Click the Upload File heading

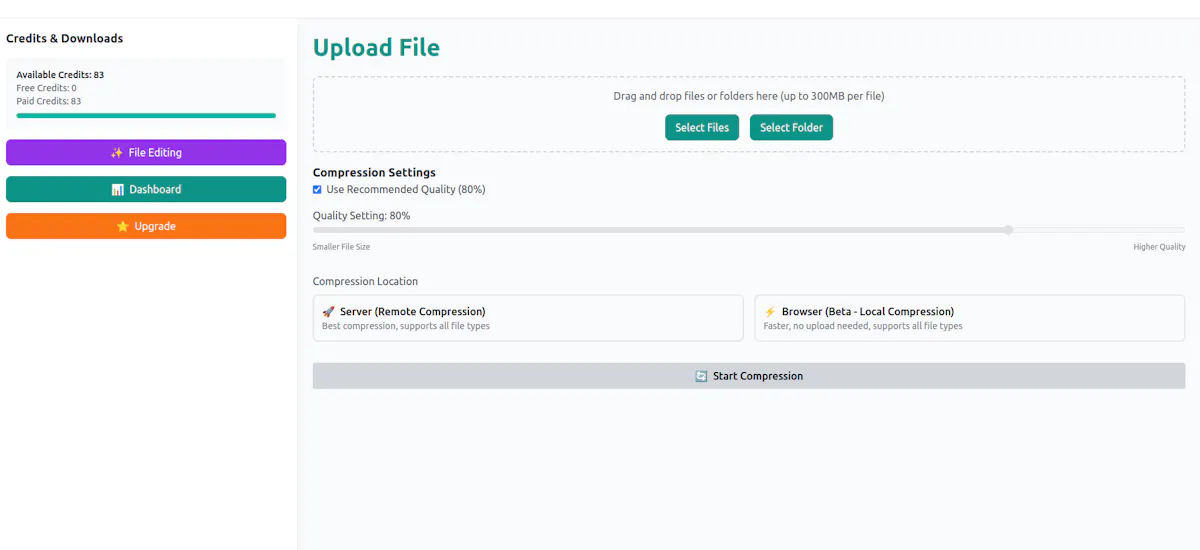[376, 48]
